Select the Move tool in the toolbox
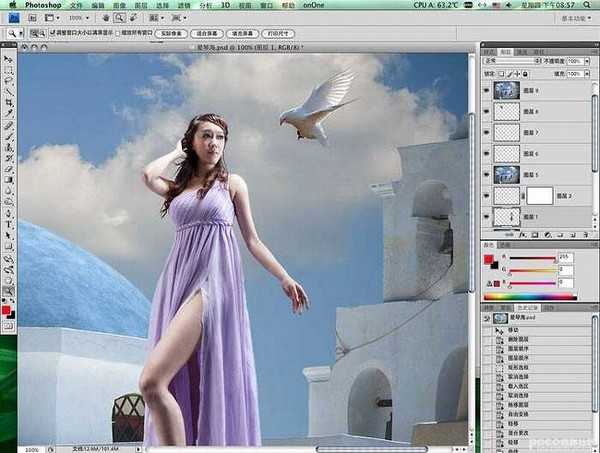600x453 pixels. tap(8, 60)
